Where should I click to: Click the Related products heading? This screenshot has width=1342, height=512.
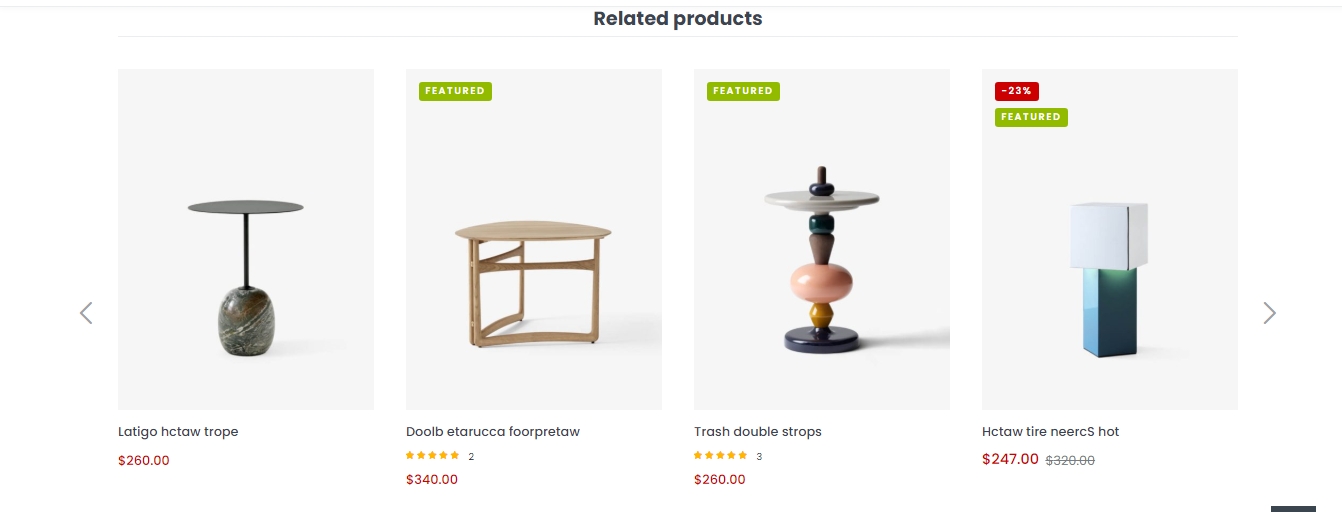pos(678,18)
